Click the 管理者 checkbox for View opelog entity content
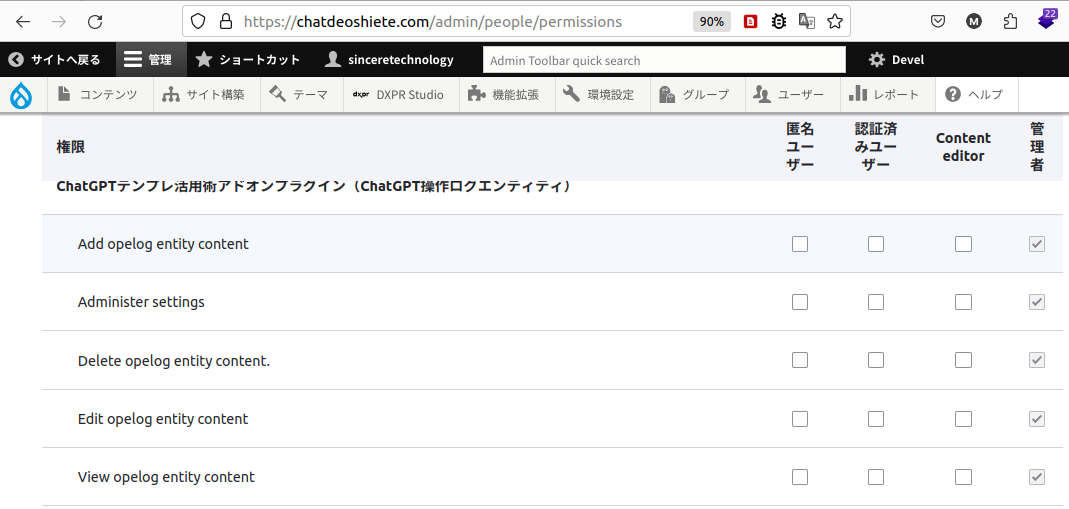Viewport: 1069px width, 509px height. pyautogui.click(x=1036, y=476)
